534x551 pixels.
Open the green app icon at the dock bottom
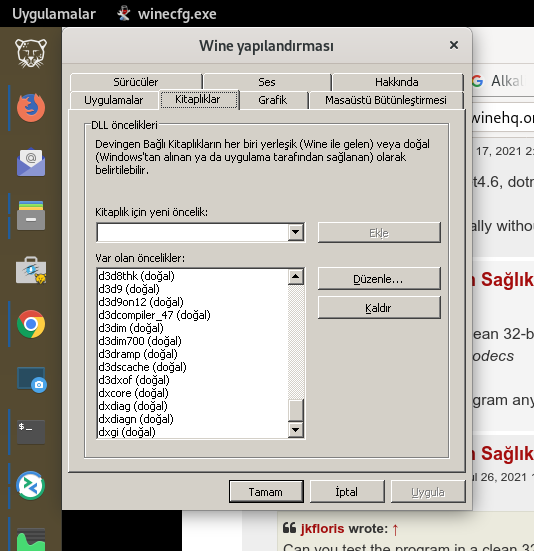31,539
